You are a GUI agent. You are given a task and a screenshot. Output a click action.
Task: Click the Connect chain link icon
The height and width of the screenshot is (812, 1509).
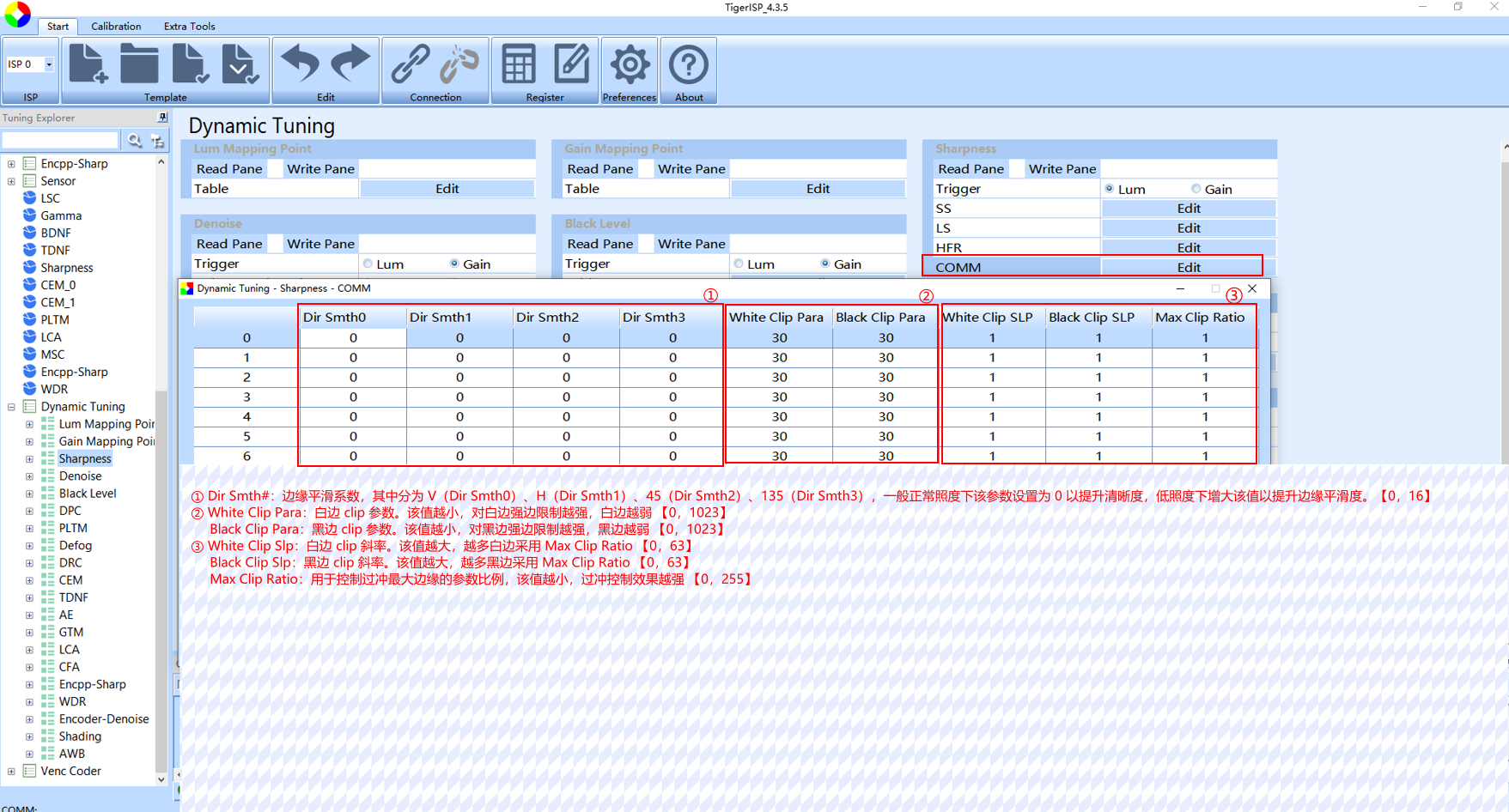click(410, 65)
